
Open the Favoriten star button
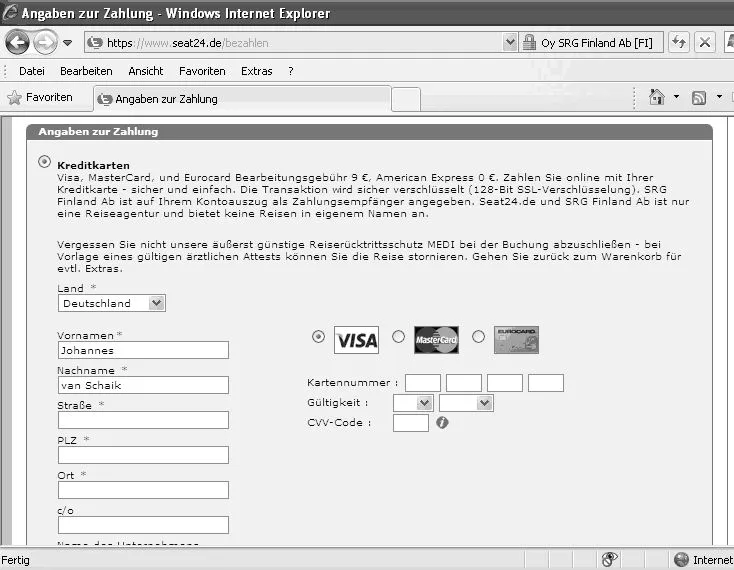tap(40, 97)
